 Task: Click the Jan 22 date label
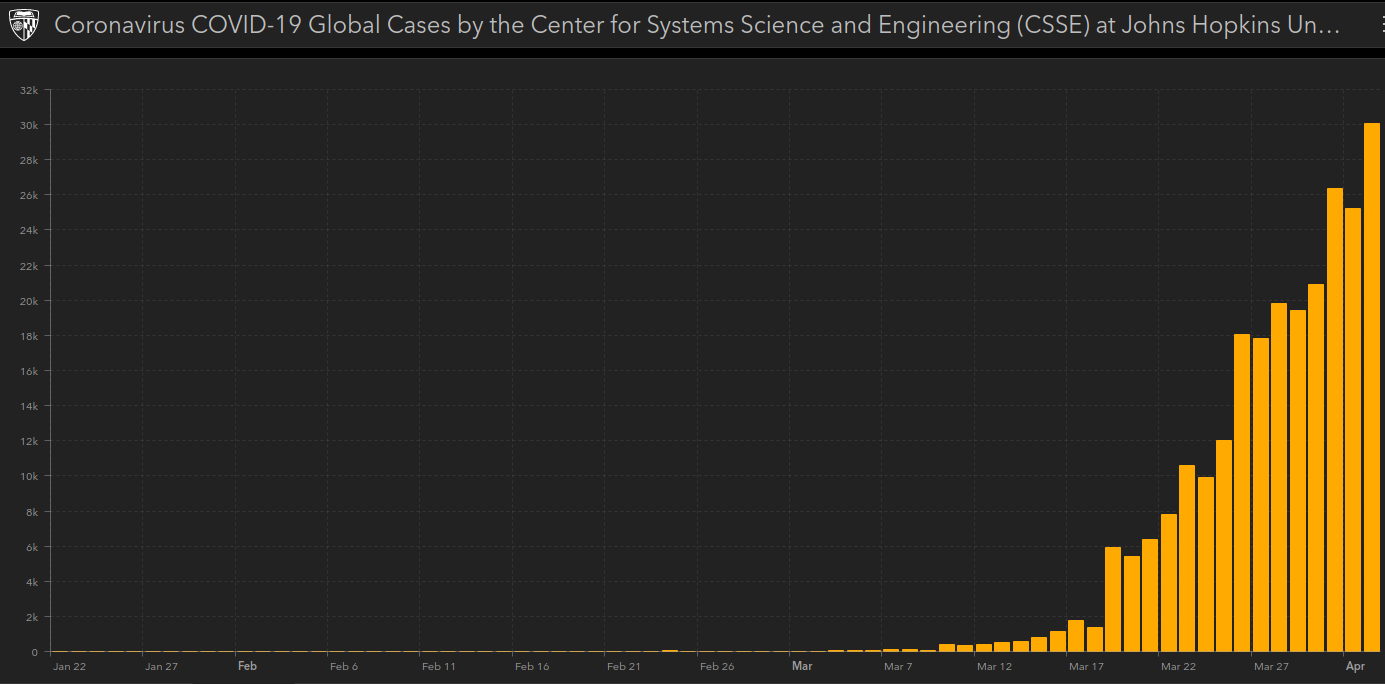point(69,666)
